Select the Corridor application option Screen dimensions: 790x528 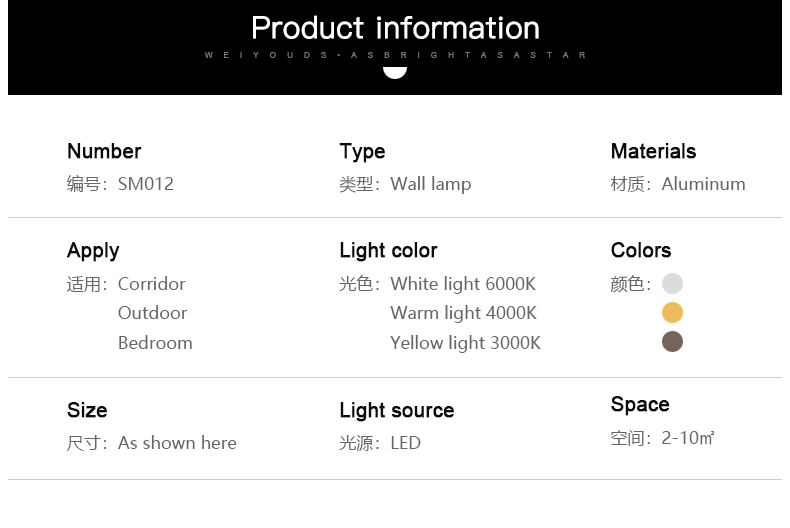[x=152, y=284]
